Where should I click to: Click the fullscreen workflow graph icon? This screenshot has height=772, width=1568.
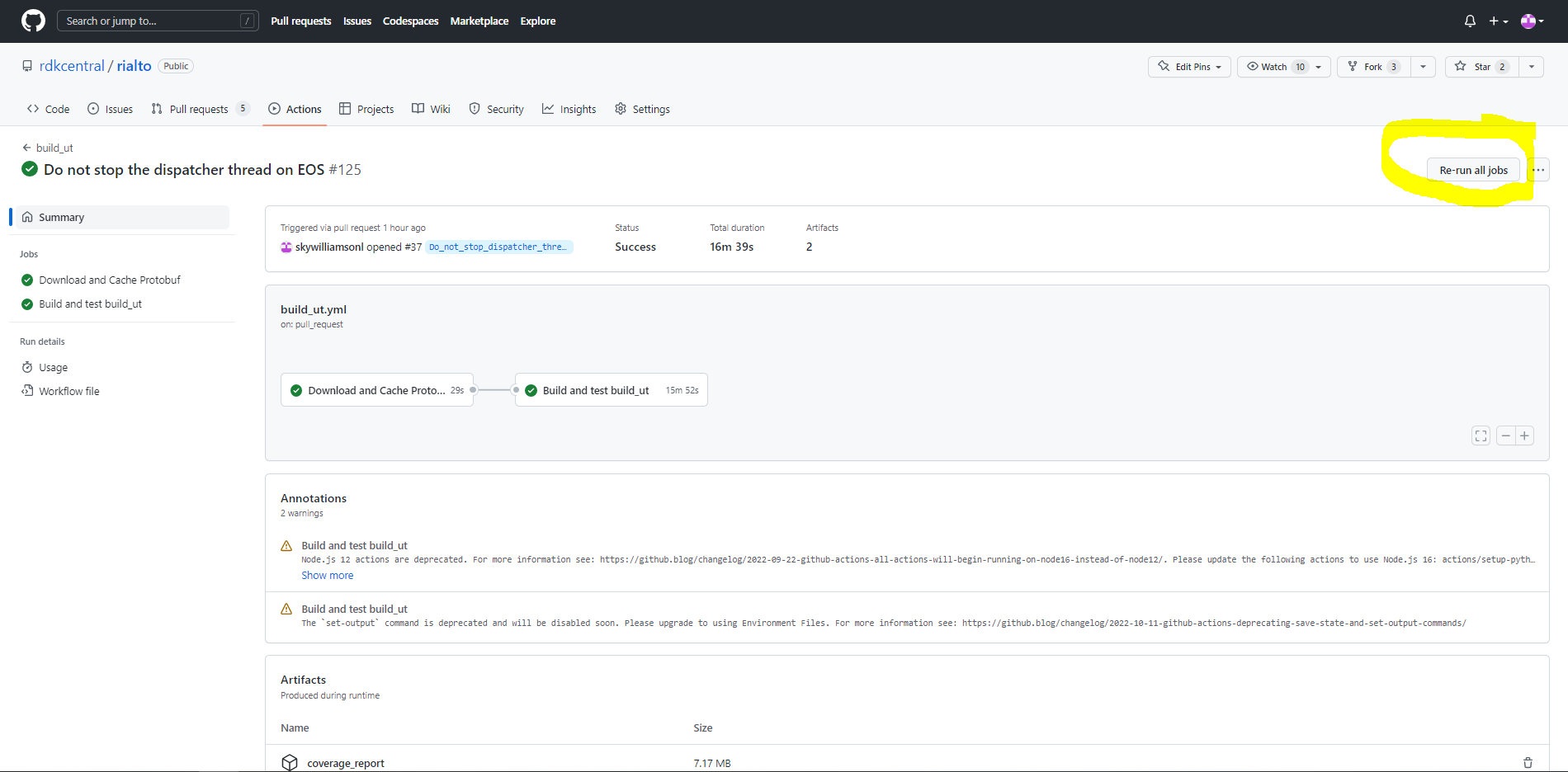pos(1481,435)
